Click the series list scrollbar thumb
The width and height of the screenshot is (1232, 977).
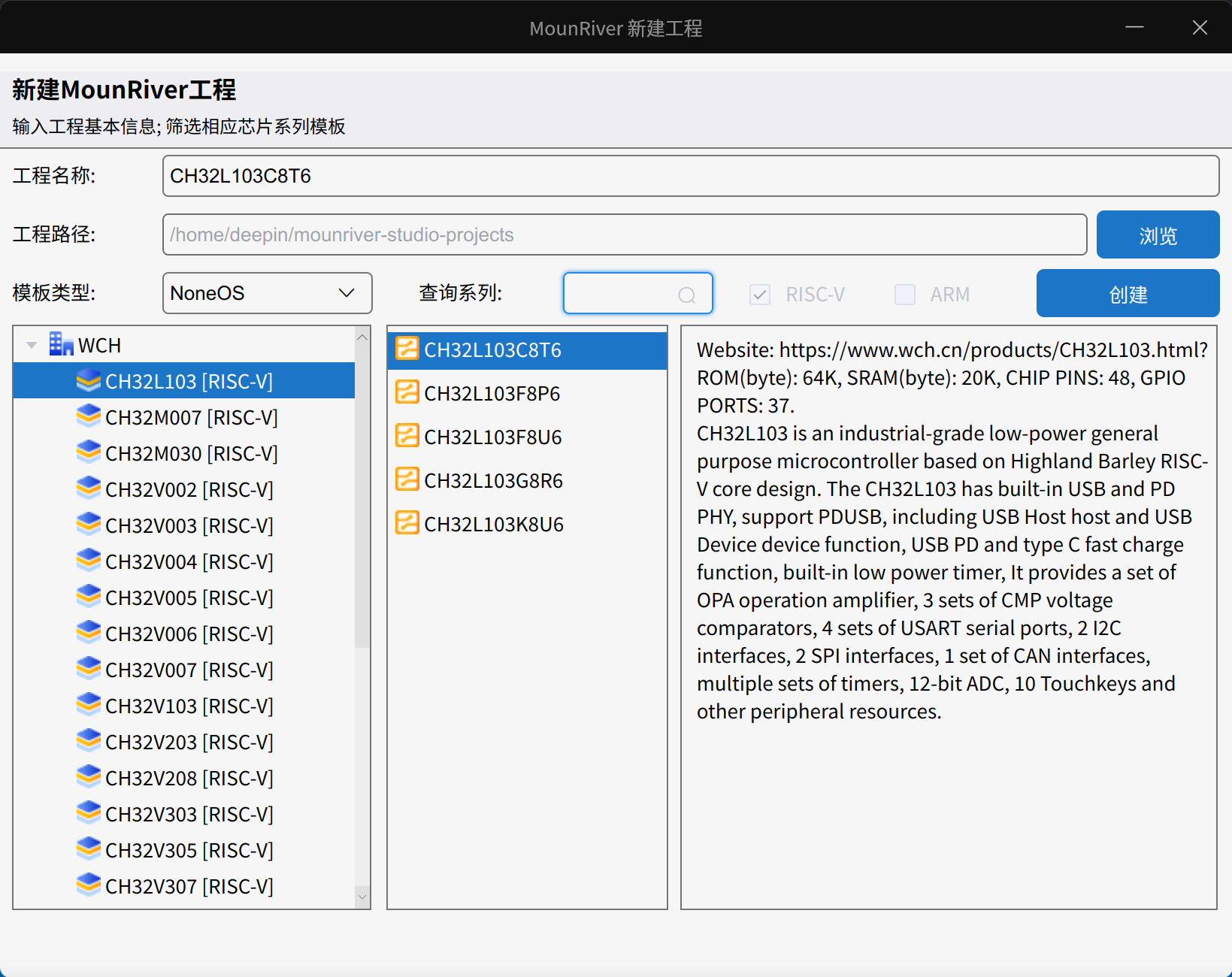point(362,498)
